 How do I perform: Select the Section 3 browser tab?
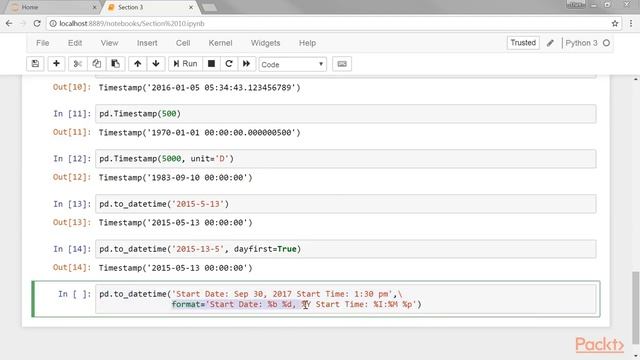[x=149, y=7]
